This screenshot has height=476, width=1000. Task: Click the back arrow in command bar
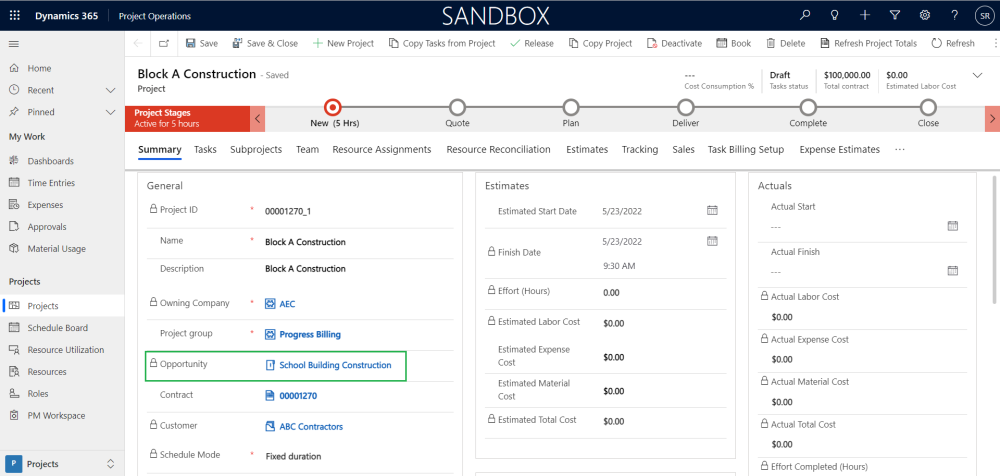138,43
